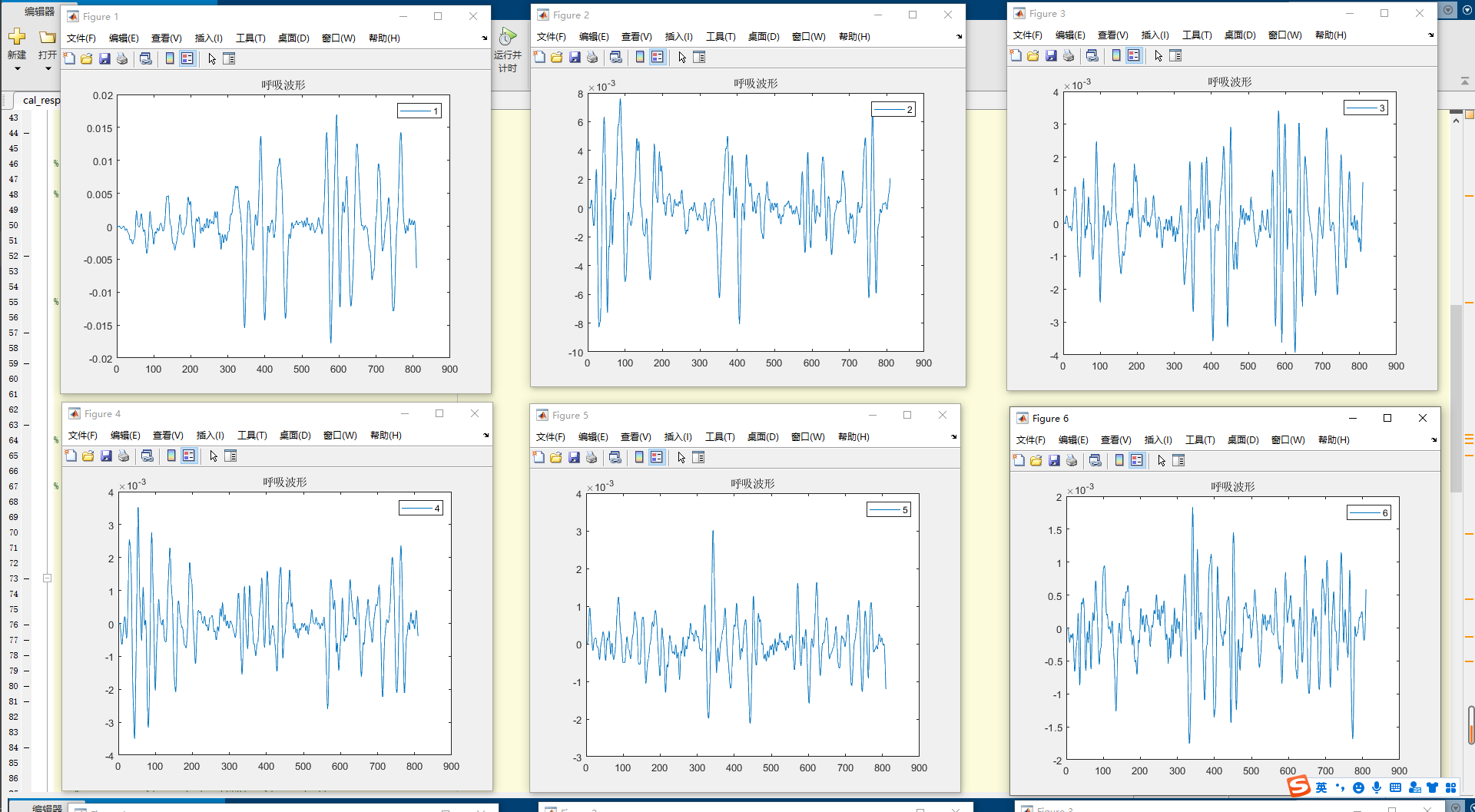
Task: Click editor vertical scrollbar thumb at right
Action: tap(1455, 399)
